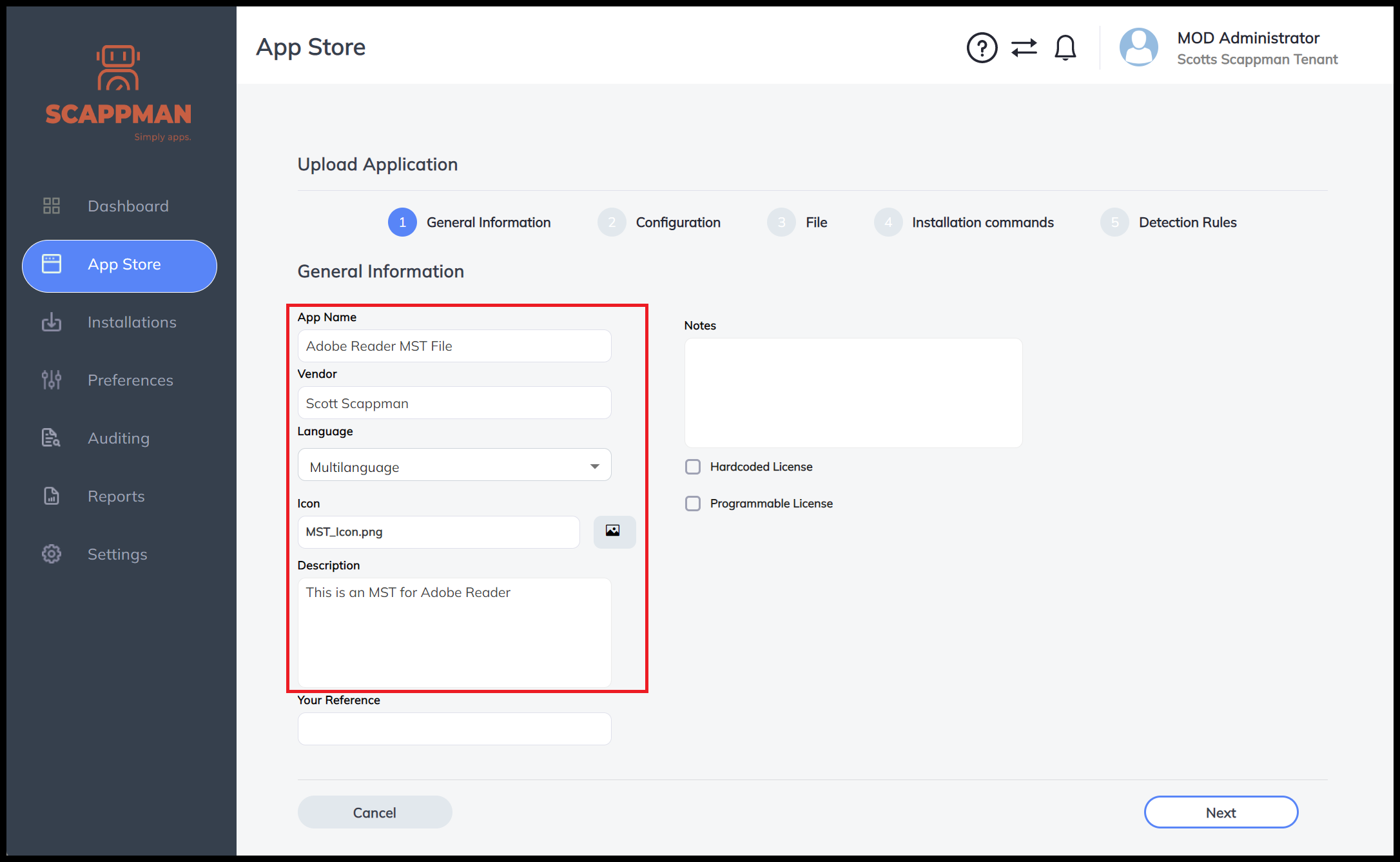Image resolution: width=1400 pixels, height=862 pixels.
Task: Enable Hardcoded License checkbox
Action: click(x=693, y=467)
